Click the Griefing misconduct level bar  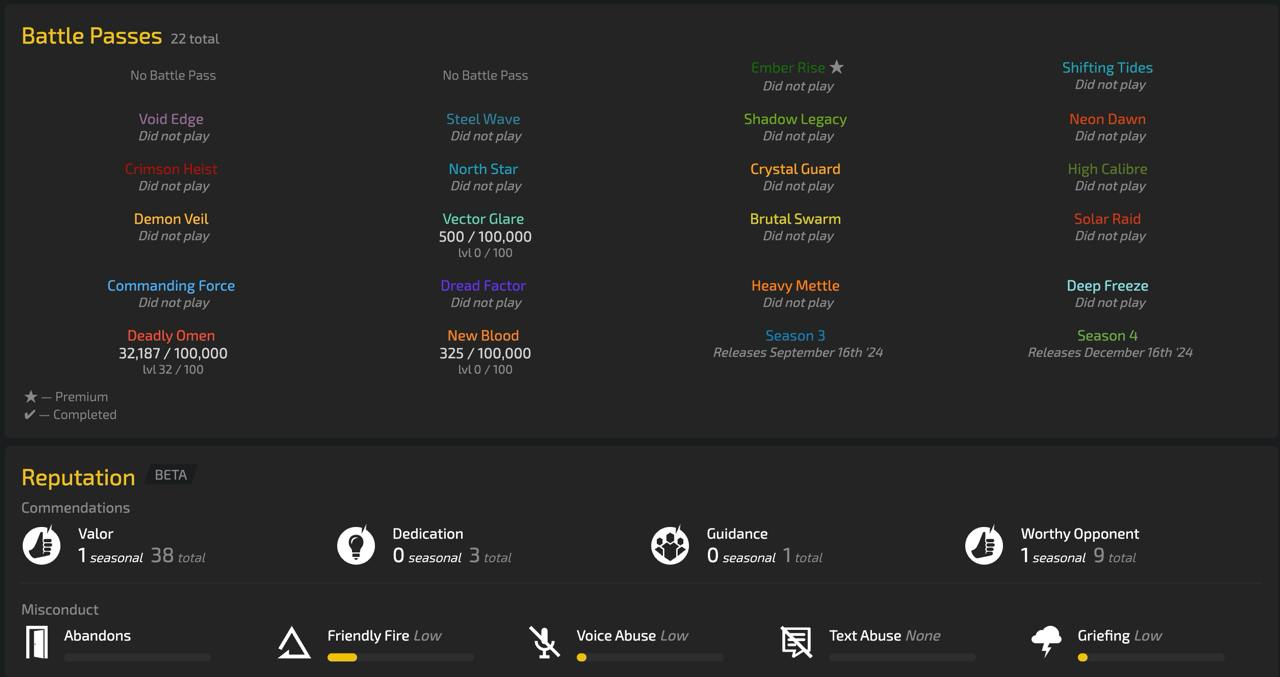pos(1150,657)
